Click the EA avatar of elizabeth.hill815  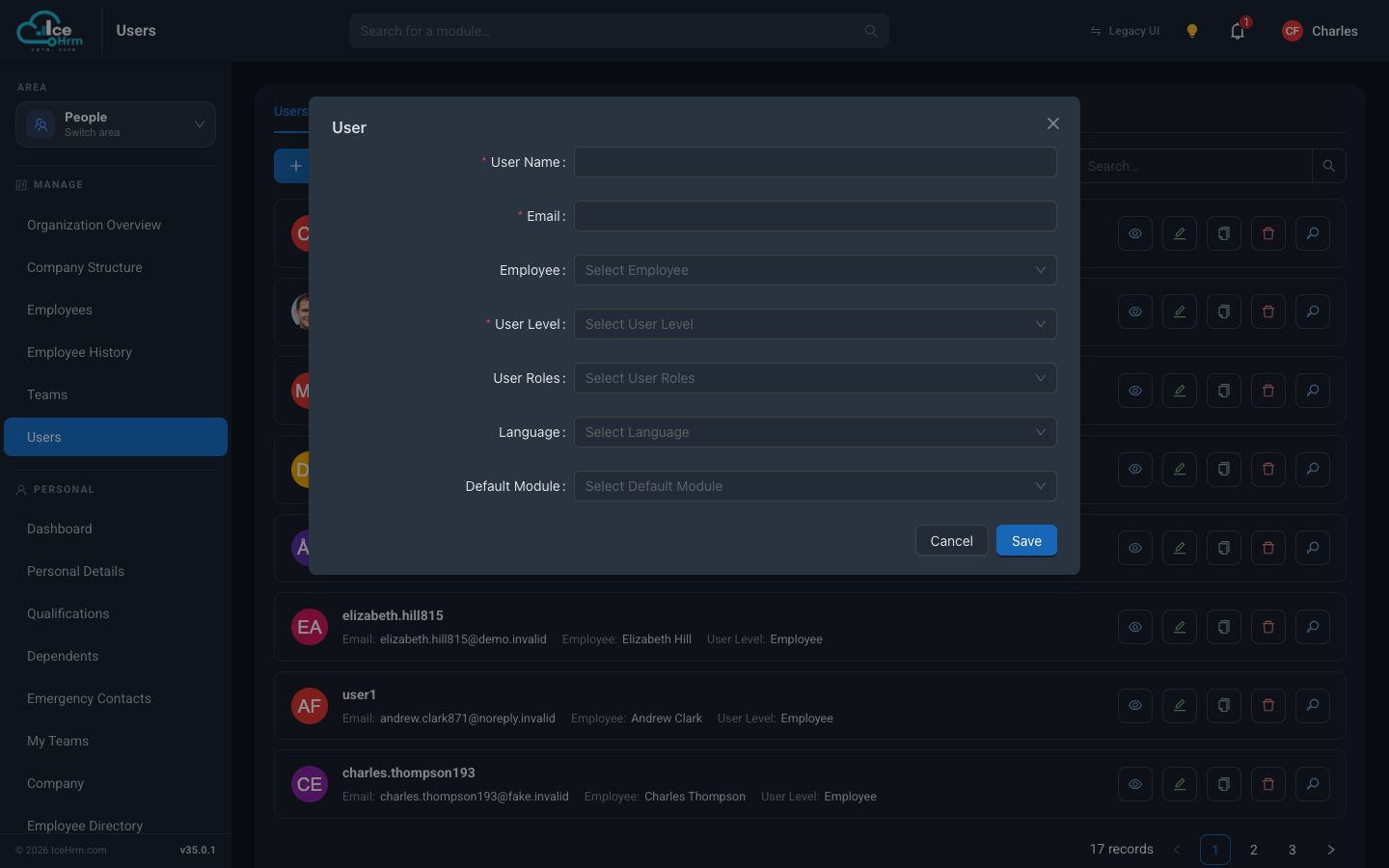coord(310,627)
